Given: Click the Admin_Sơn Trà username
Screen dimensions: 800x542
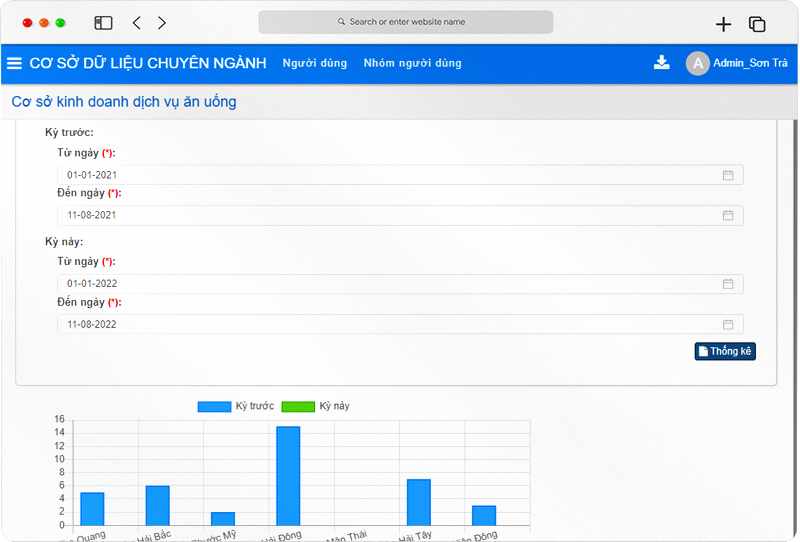Looking at the screenshot, I should [x=750, y=63].
